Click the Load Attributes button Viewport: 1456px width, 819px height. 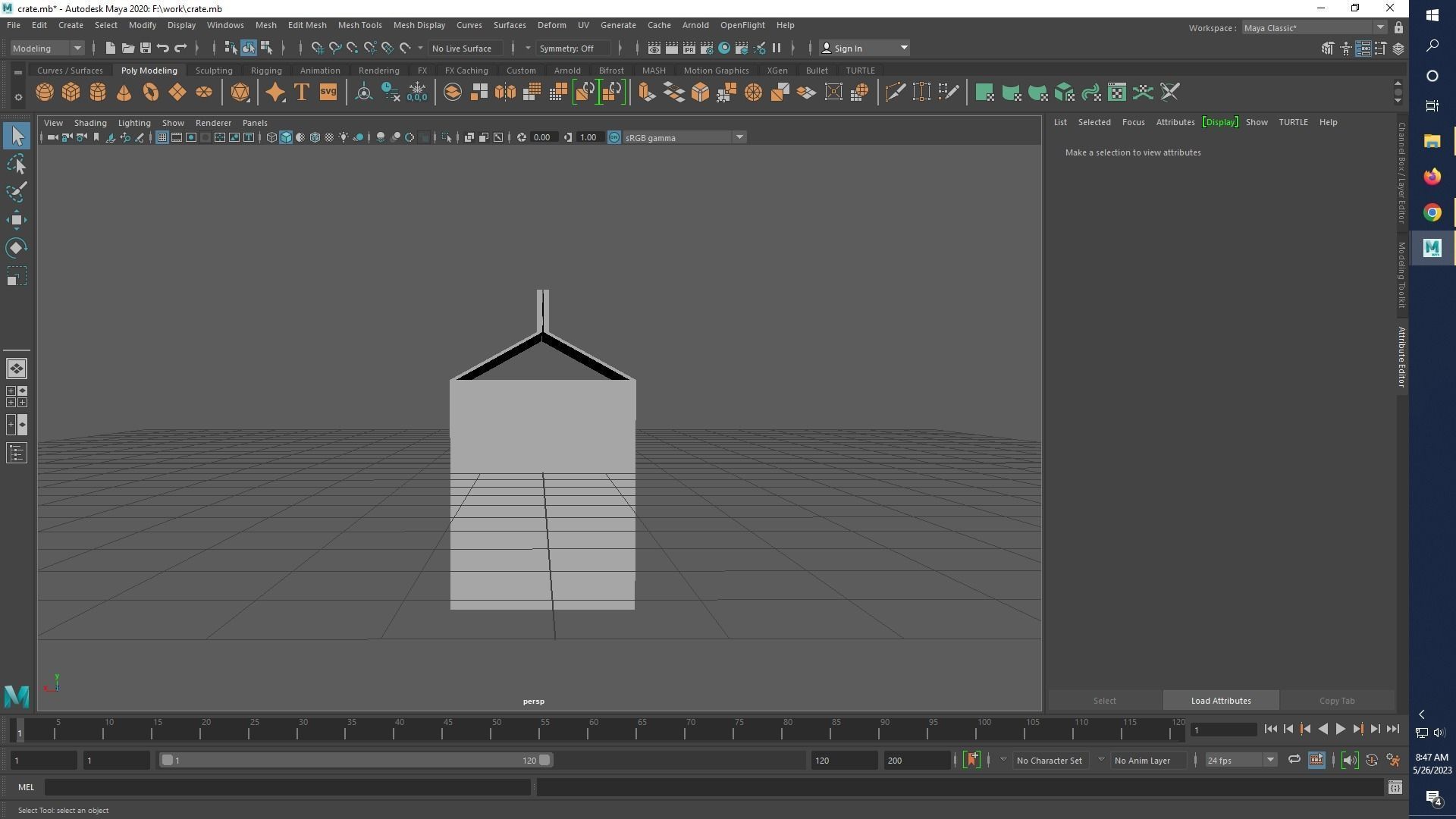tap(1220, 701)
